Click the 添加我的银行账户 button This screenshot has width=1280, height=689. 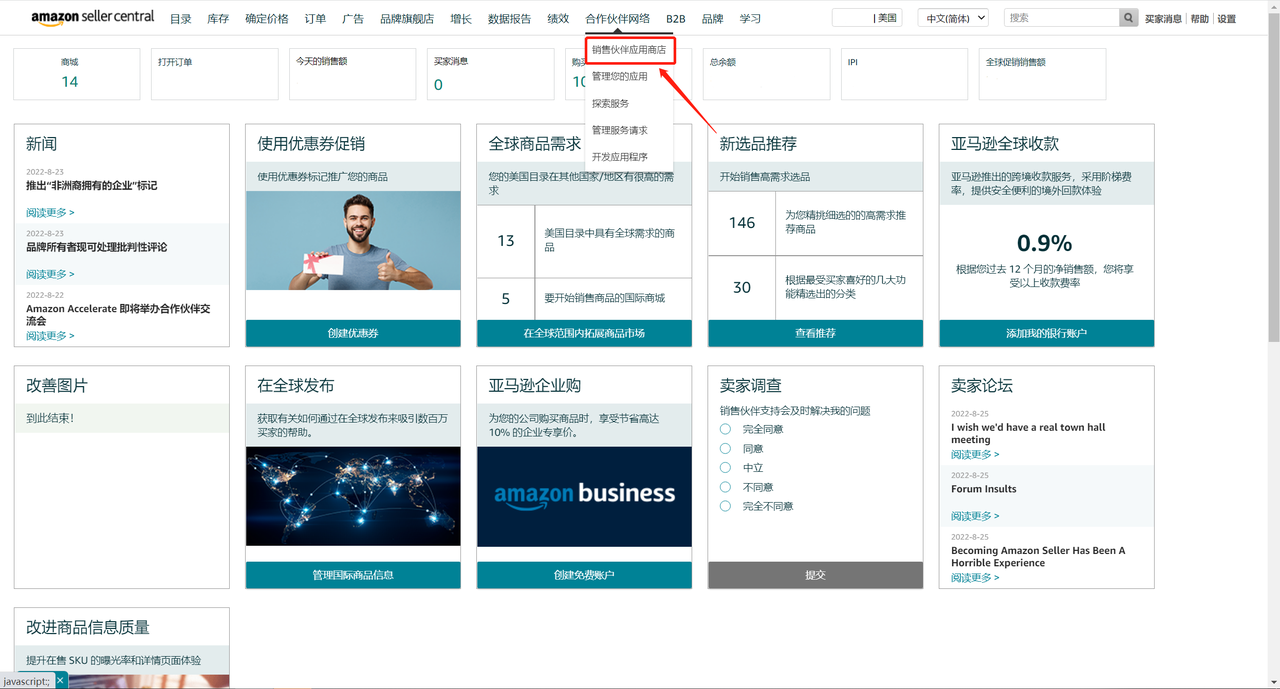(x=1046, y=333)
